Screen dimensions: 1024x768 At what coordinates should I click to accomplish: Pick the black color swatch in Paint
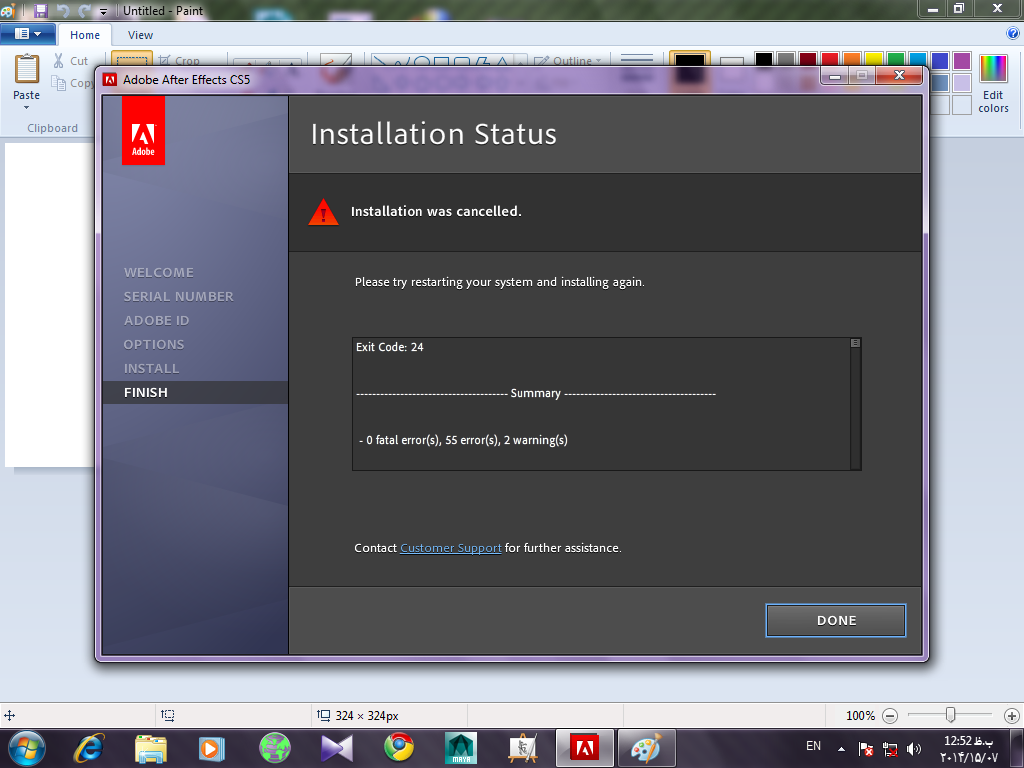(x=763, y=59)
